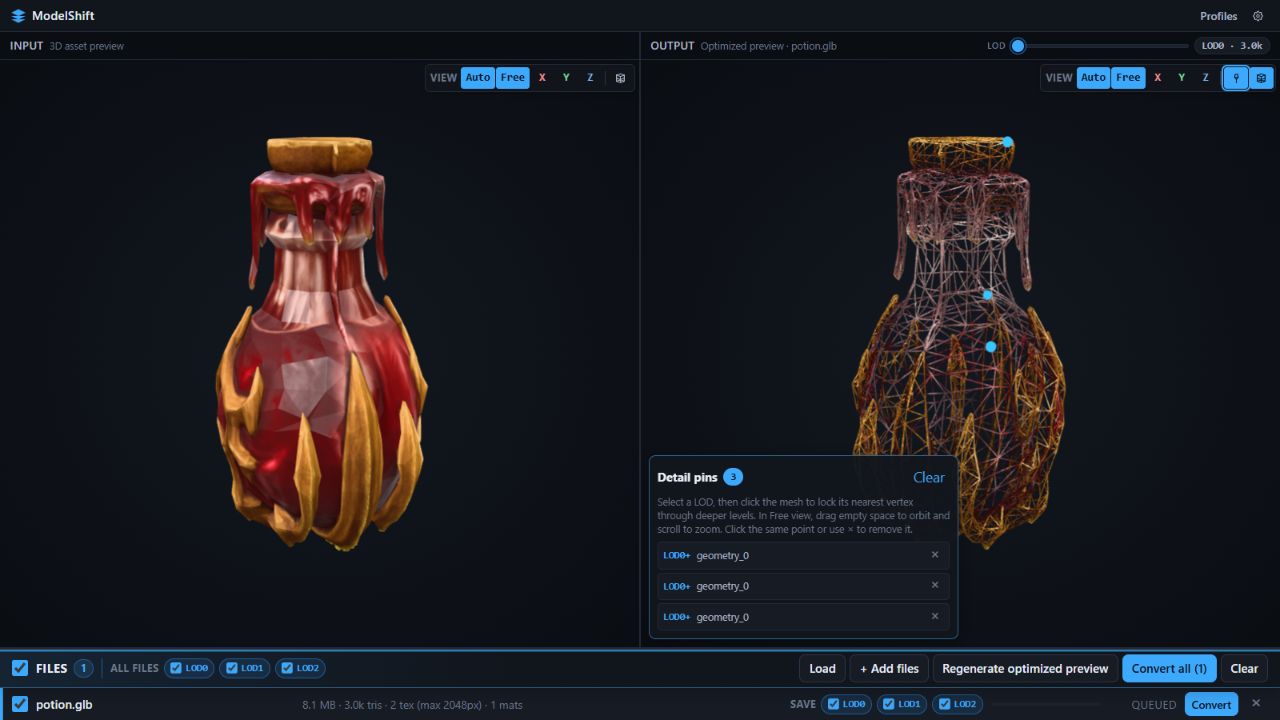Screen dimensions: 1280x720
Task: Enable Auto view in the OUTPUT panel
Action: tap(1094, 78)
